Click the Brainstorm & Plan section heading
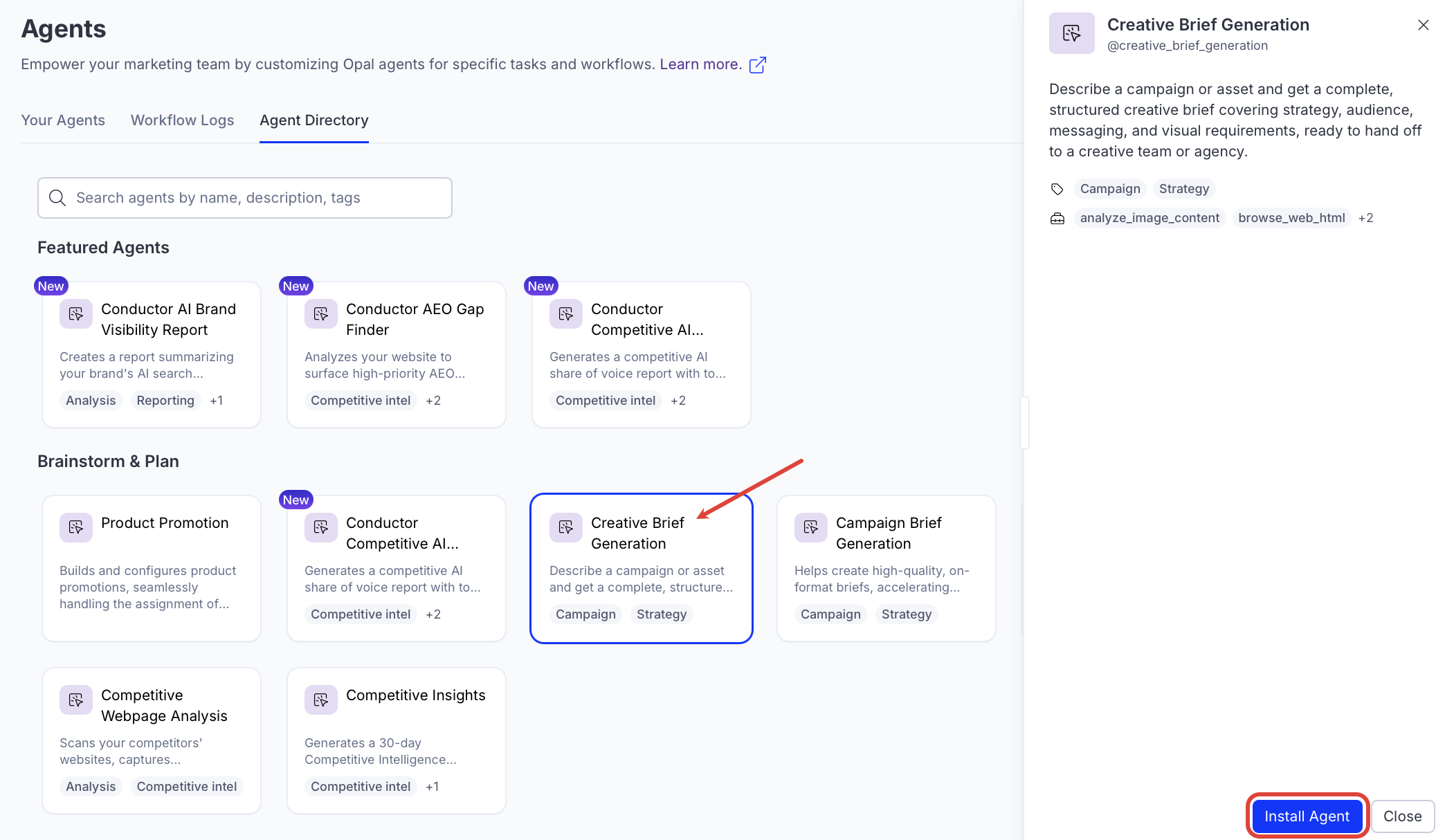Viewport: 1445px width, 840px height. tap(108, 462)
